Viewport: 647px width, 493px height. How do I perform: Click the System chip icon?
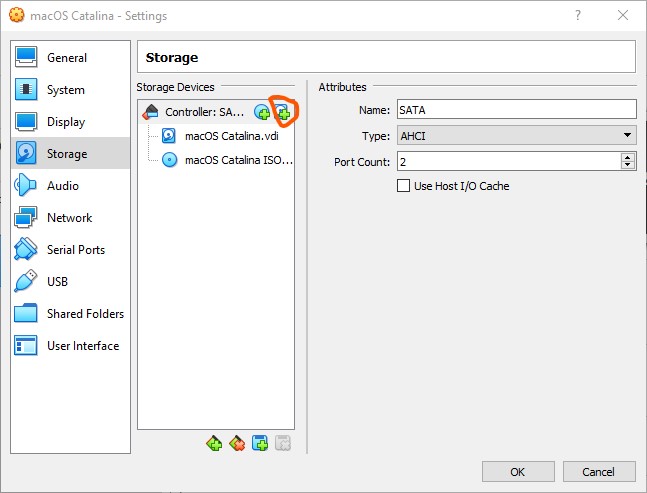point(26,89)
